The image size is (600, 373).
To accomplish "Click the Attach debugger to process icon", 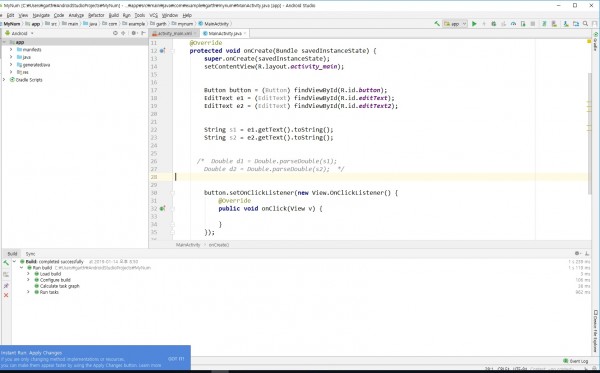I will click(x=523, y=24).
